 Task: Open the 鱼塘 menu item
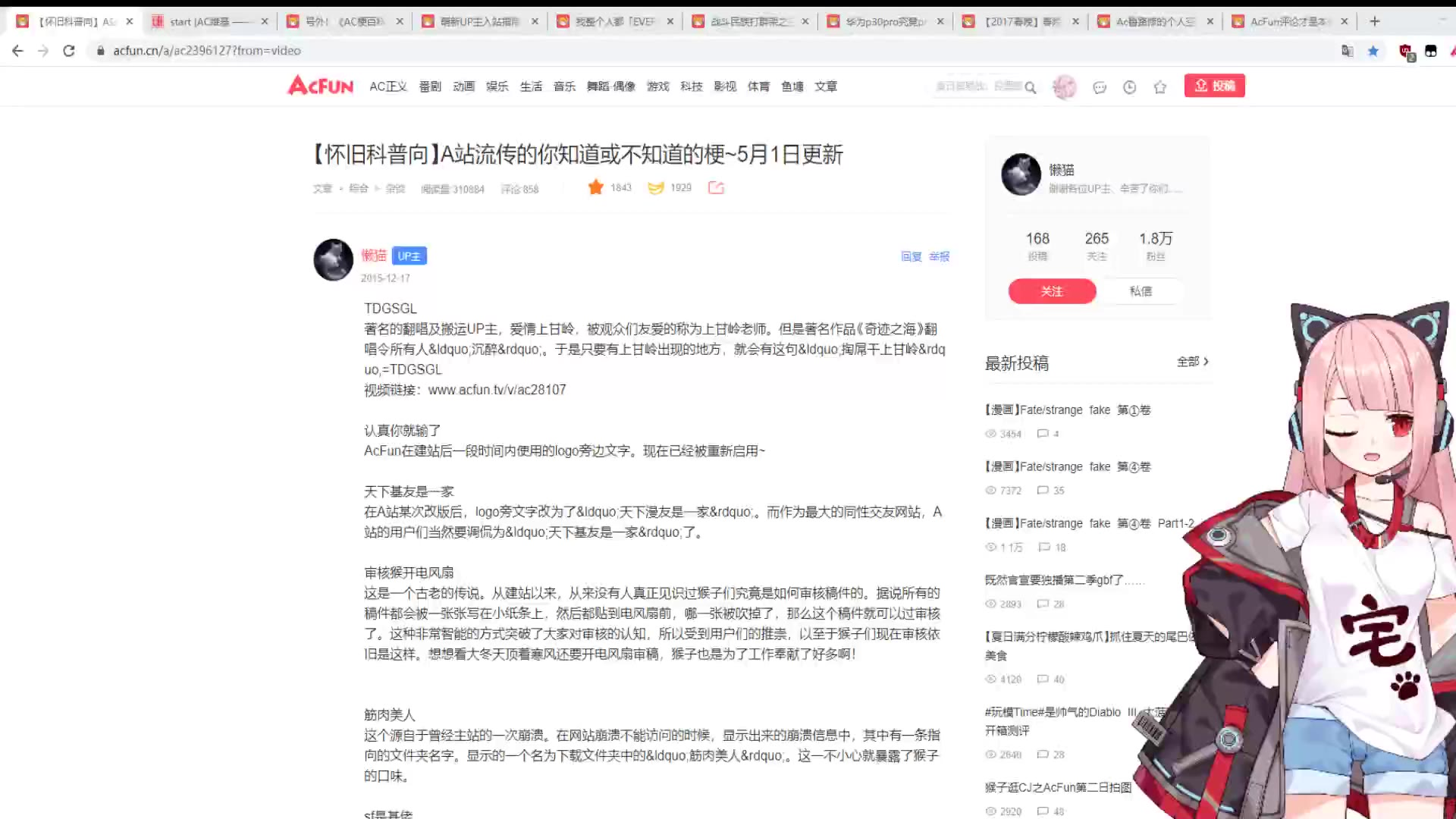pos(792,86)
